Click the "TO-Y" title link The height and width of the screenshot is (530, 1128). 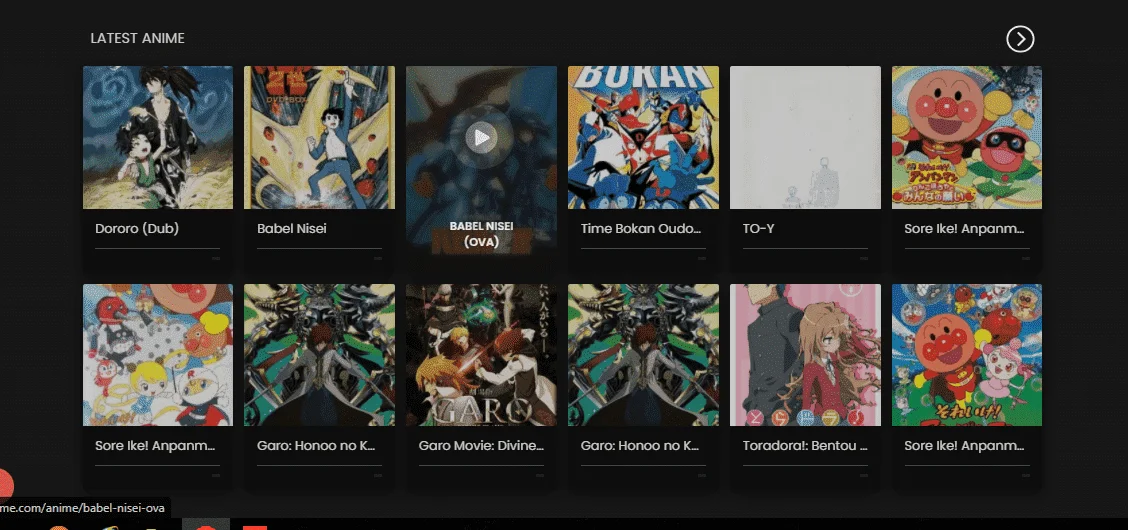tap(758, 229)
